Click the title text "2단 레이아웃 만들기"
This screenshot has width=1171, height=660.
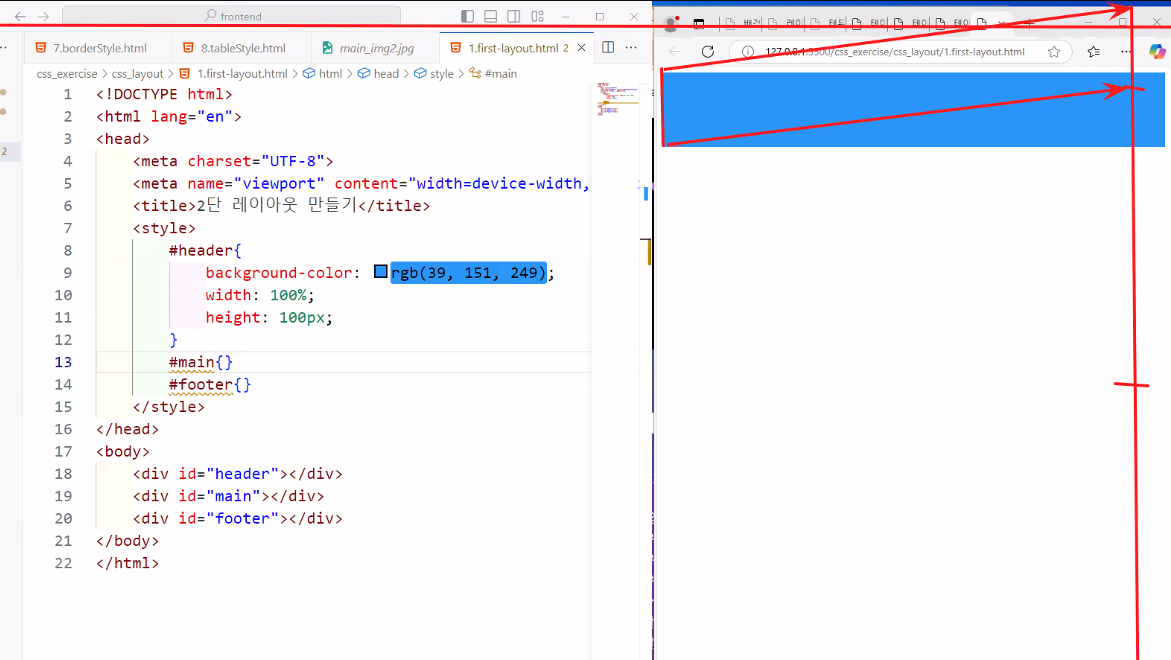(277, 205)
